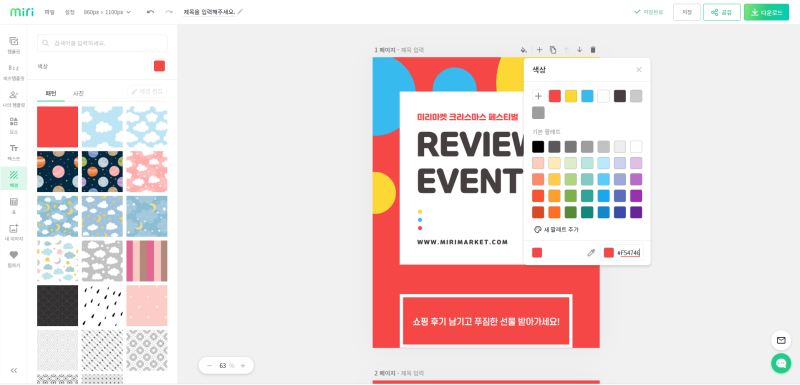800x385 pixels.
Task: Select pink cloud pattern thumbnail
Action: tap(147, 171)
